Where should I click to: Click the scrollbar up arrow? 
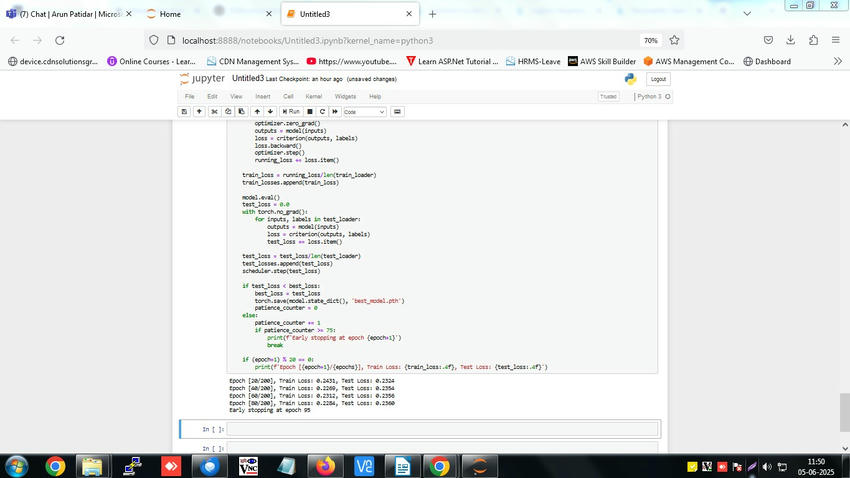coord(845,125)
